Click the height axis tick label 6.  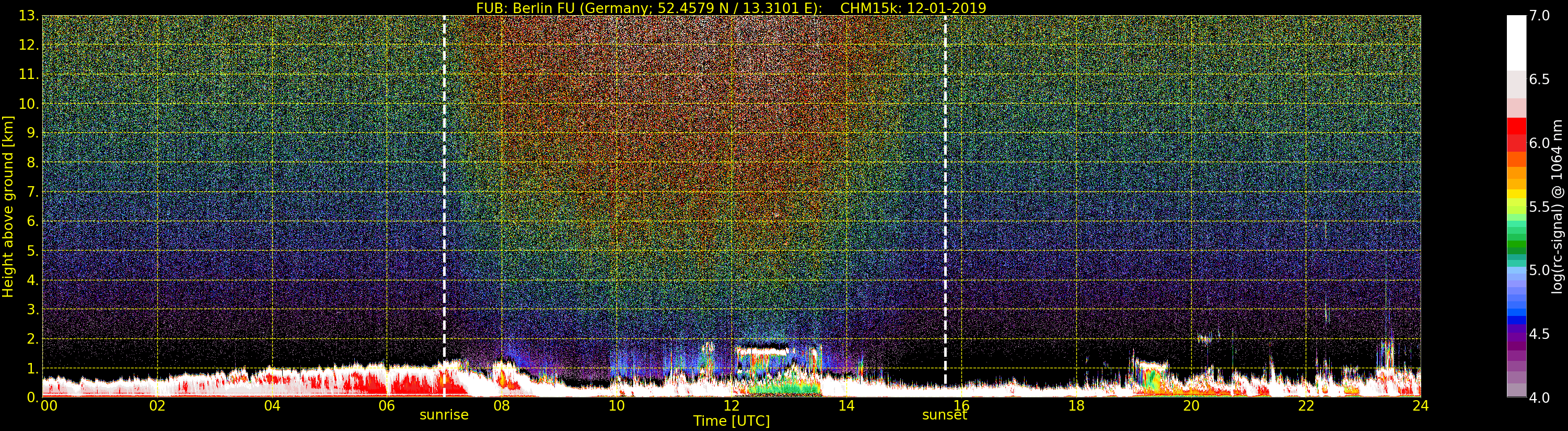[33, 221]
